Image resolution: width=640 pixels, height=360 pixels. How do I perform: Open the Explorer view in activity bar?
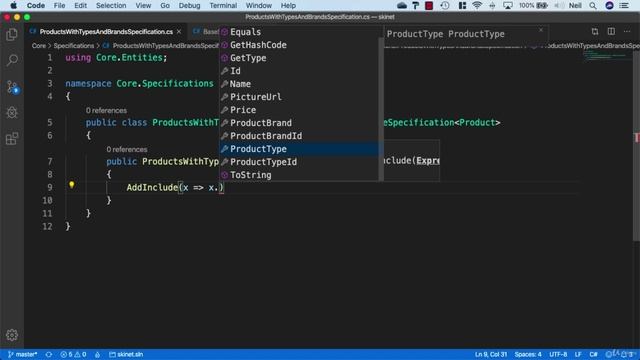12,35
